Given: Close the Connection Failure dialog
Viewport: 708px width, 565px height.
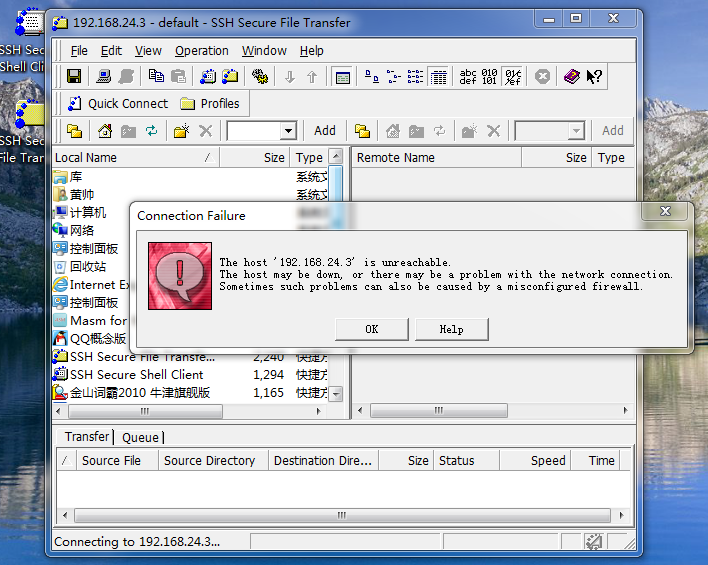Looking at the screenshot, I should [x=665, y=211].
